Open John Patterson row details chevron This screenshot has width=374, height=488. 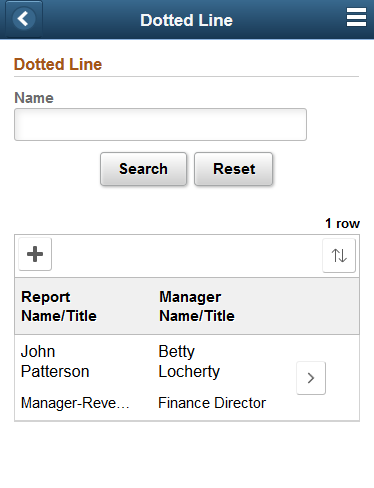pyautogui.click(x=311, y=378)
